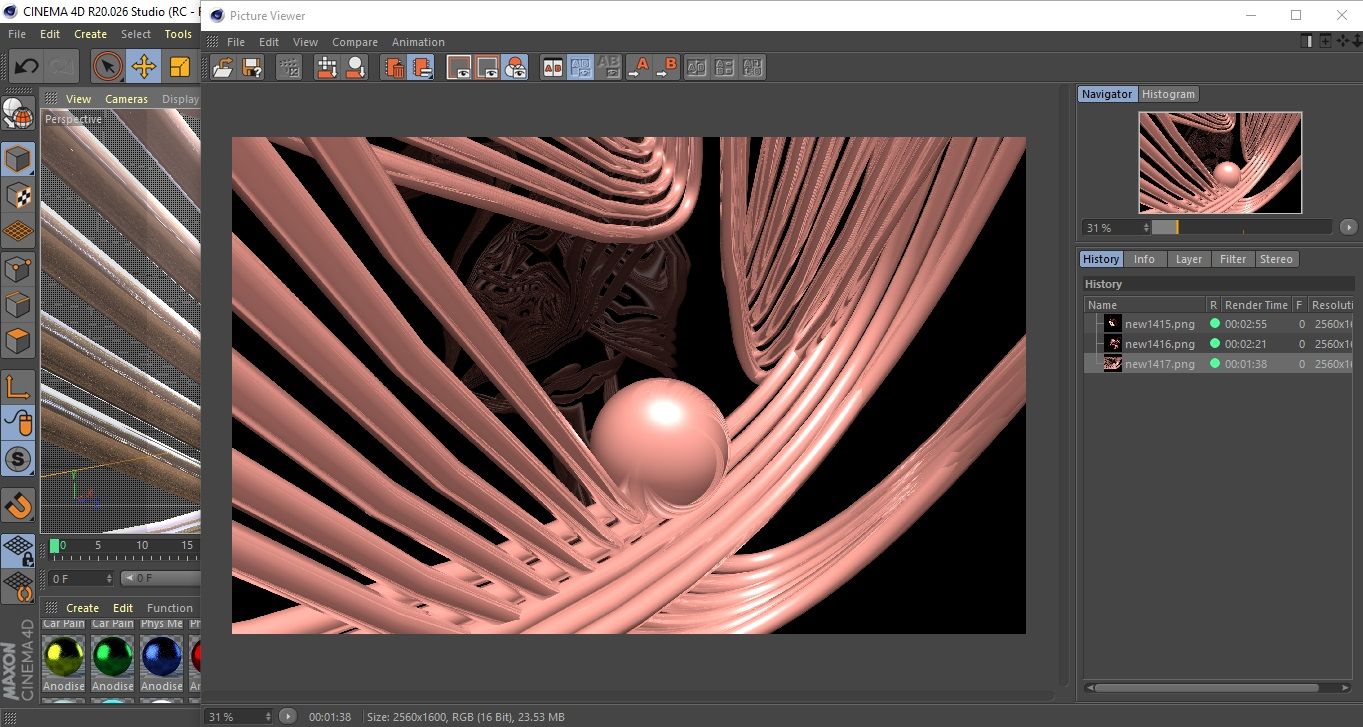Toggle the multi-pass color channels display
Screen dimensions: 1363x727
(515, 67)
